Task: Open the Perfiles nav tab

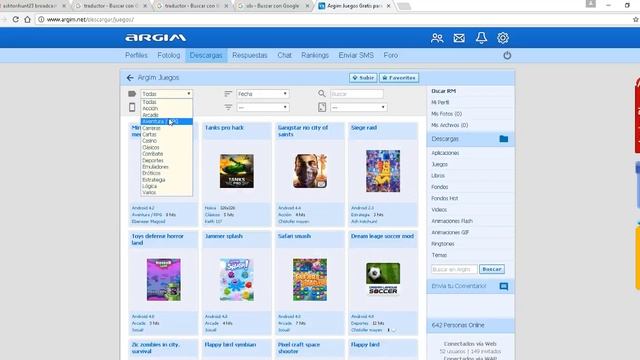Action: click(x=136, y=55)
